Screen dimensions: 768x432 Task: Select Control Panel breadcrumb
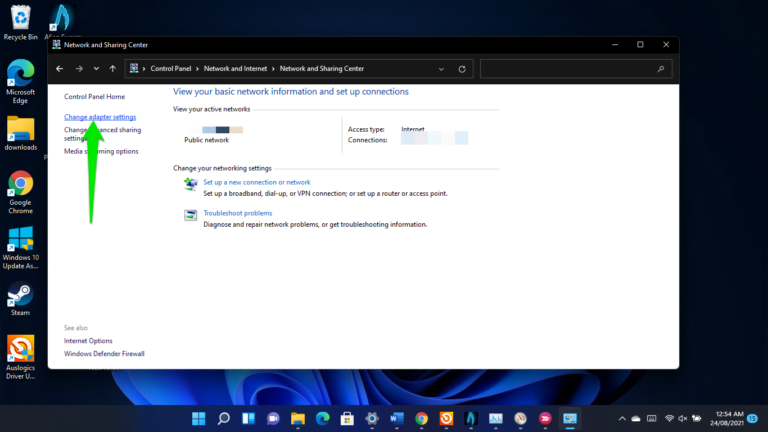point(170,69)
